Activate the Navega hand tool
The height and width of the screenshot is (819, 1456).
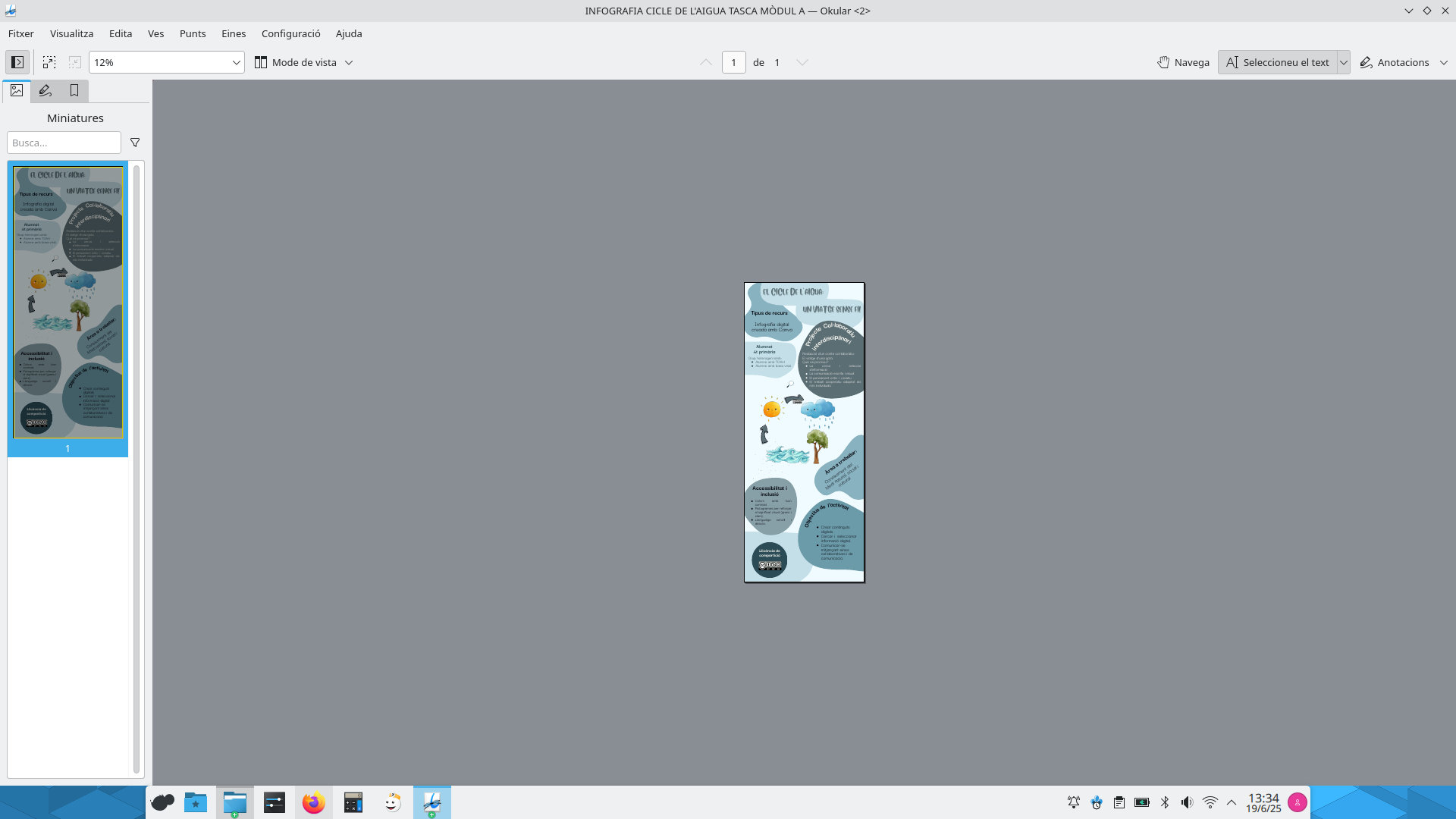pos(1184,62)
